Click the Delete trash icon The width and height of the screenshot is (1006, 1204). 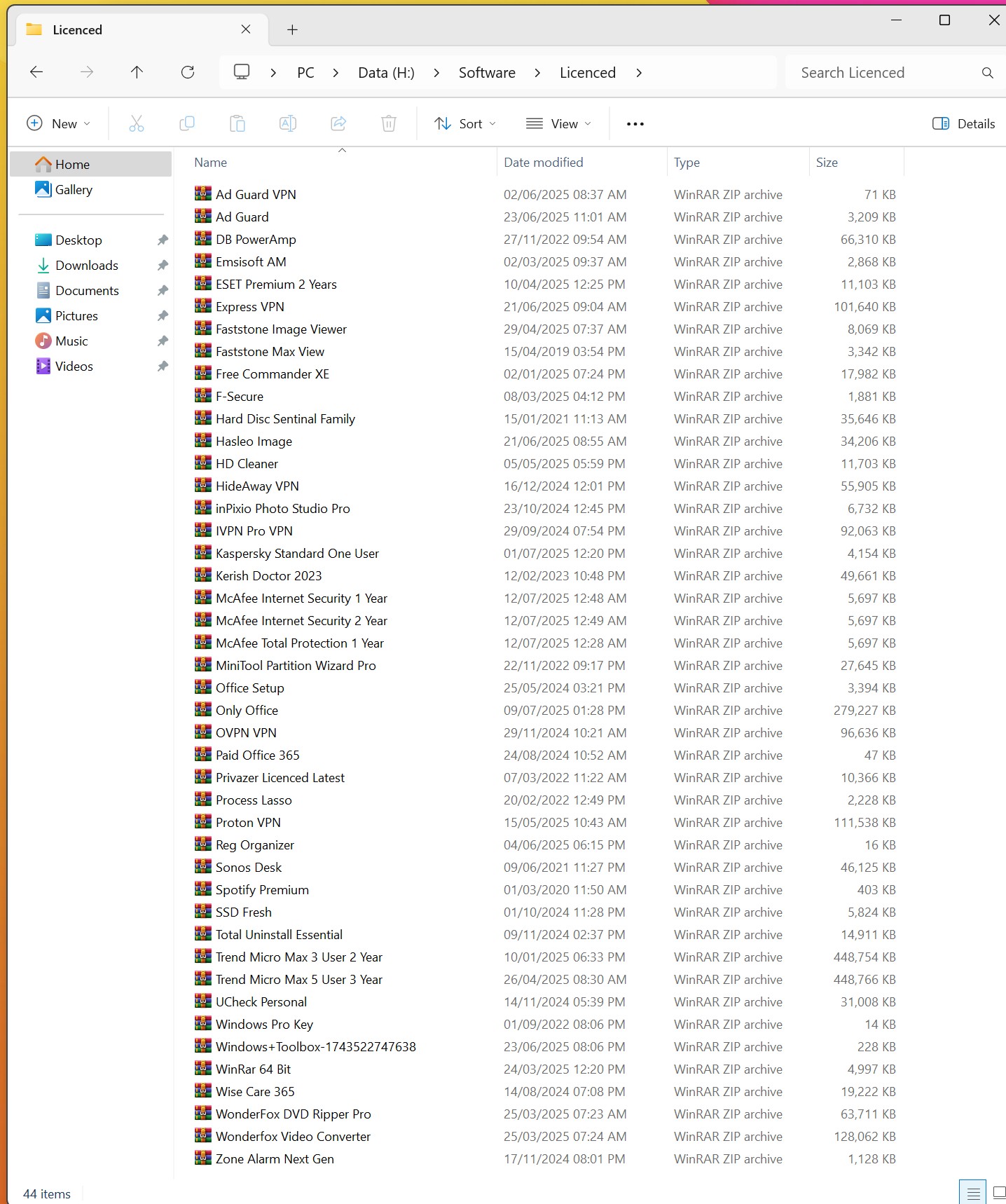[389, 124]
